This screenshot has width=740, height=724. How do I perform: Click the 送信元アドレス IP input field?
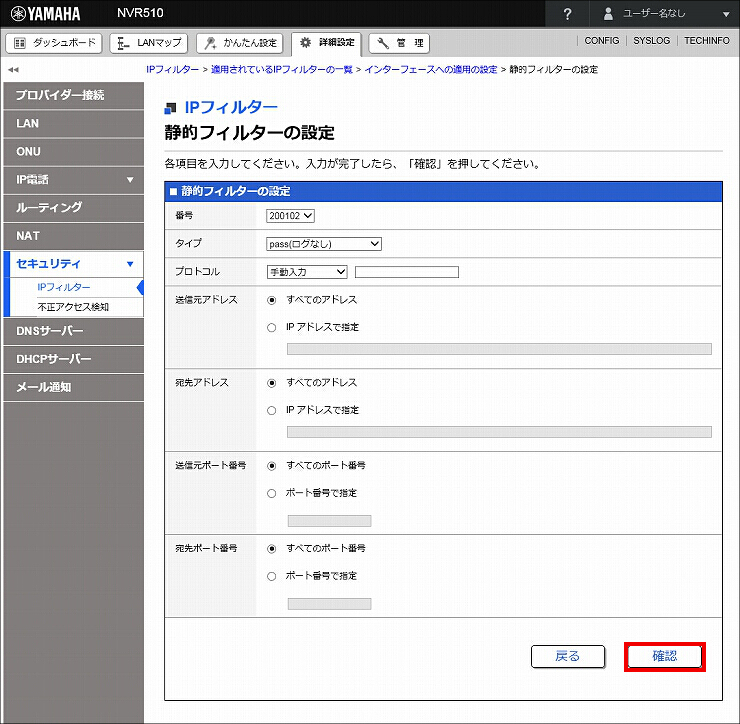[499, 349]
